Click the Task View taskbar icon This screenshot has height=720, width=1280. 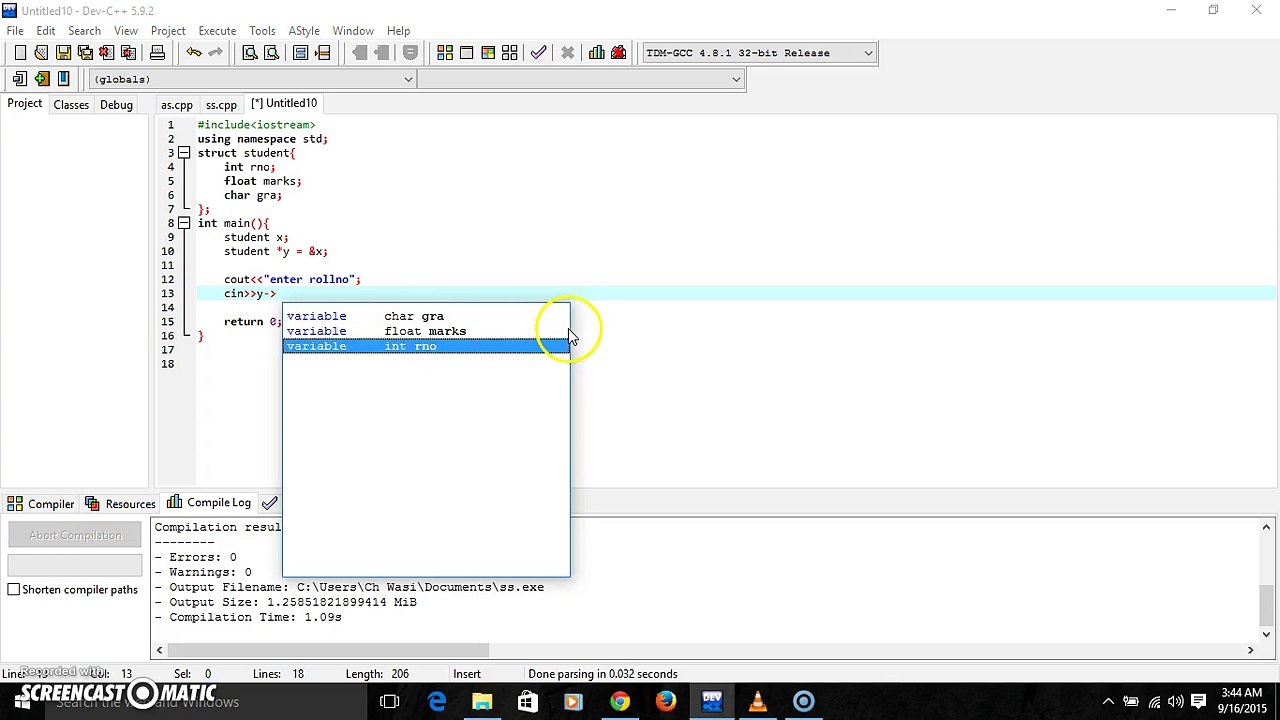coord(390,701)
